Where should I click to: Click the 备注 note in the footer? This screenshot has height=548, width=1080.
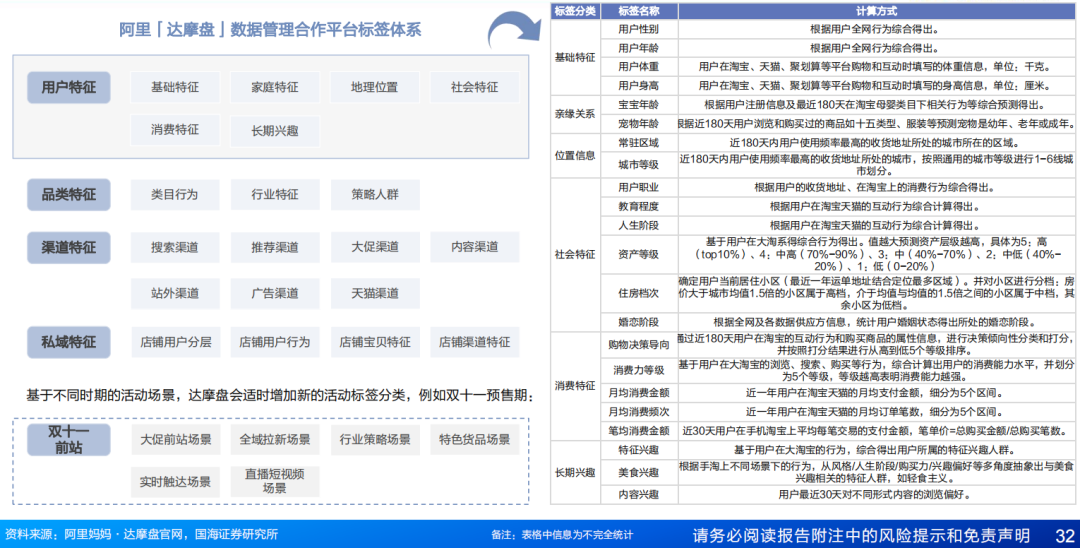click(561, 535)
